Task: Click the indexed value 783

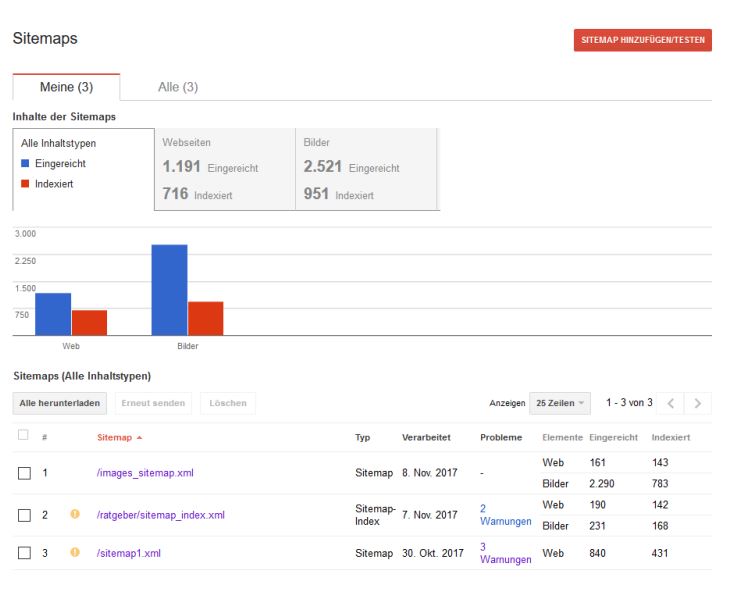Action: [660, 483]
